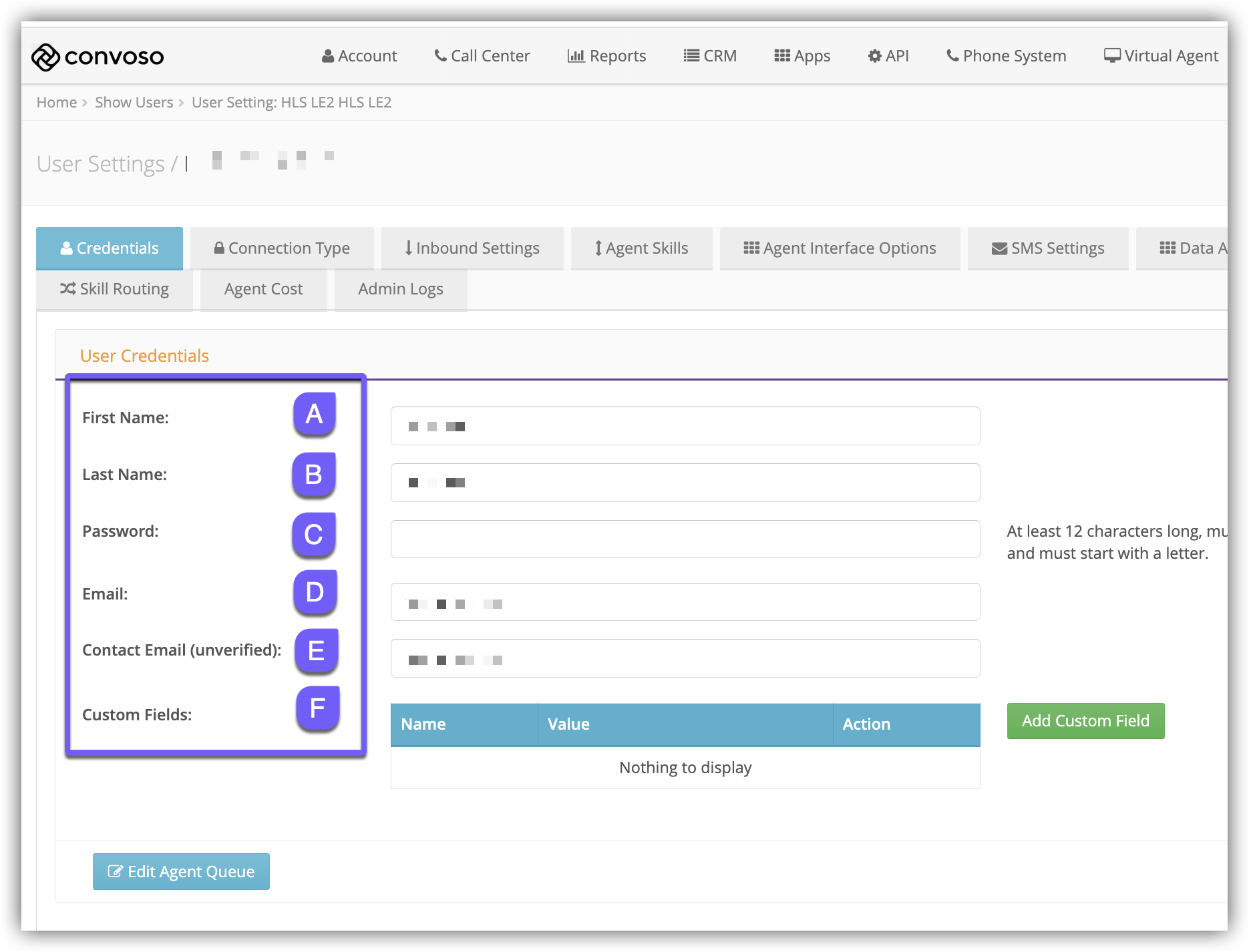The height and width of the screenshot is (952, 1249).
Task: Open the Account menu
Action: click(x=359, y=56)
